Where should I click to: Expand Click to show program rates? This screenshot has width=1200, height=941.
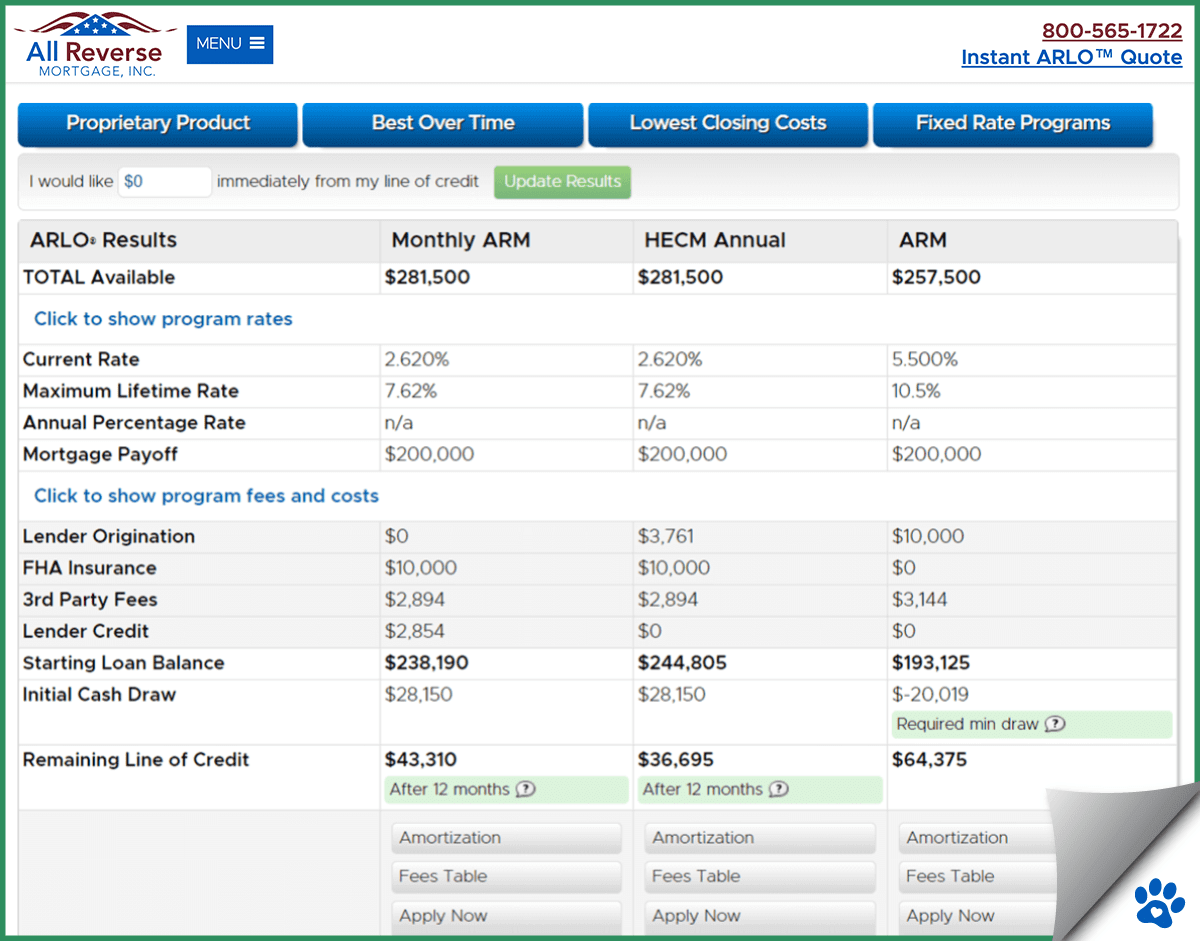pos(162,318)
